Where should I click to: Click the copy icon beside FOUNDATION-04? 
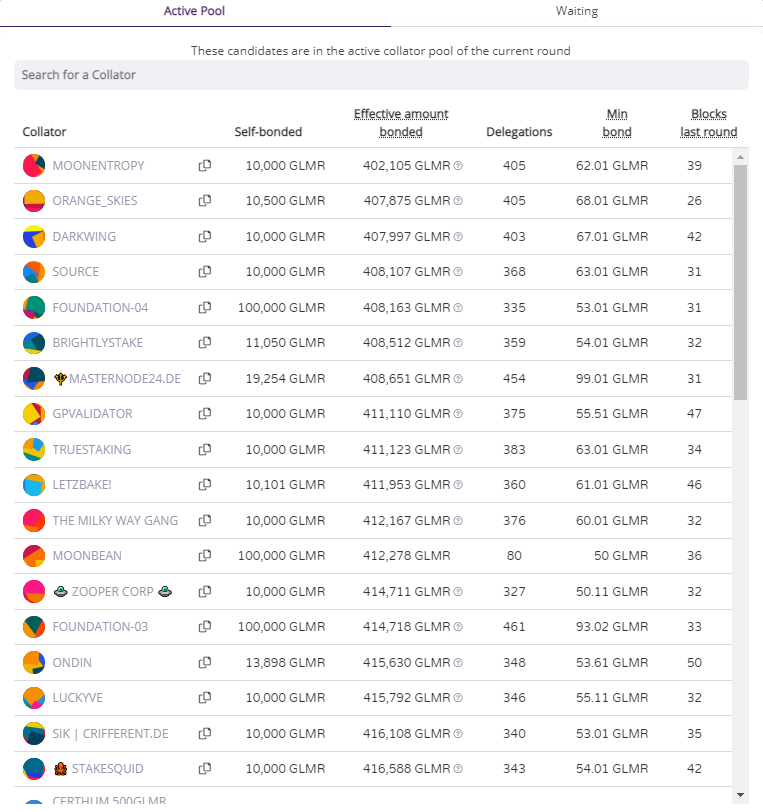(x=205, y=308)
